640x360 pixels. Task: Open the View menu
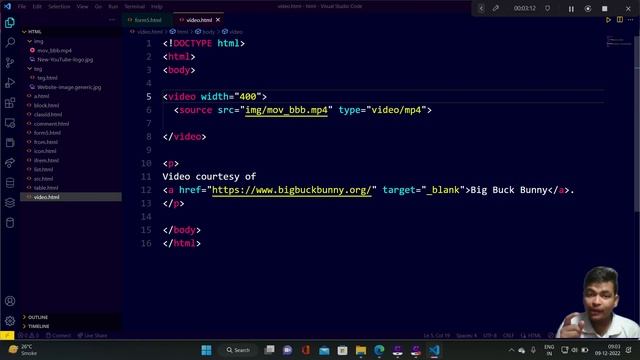coord(82,7)
